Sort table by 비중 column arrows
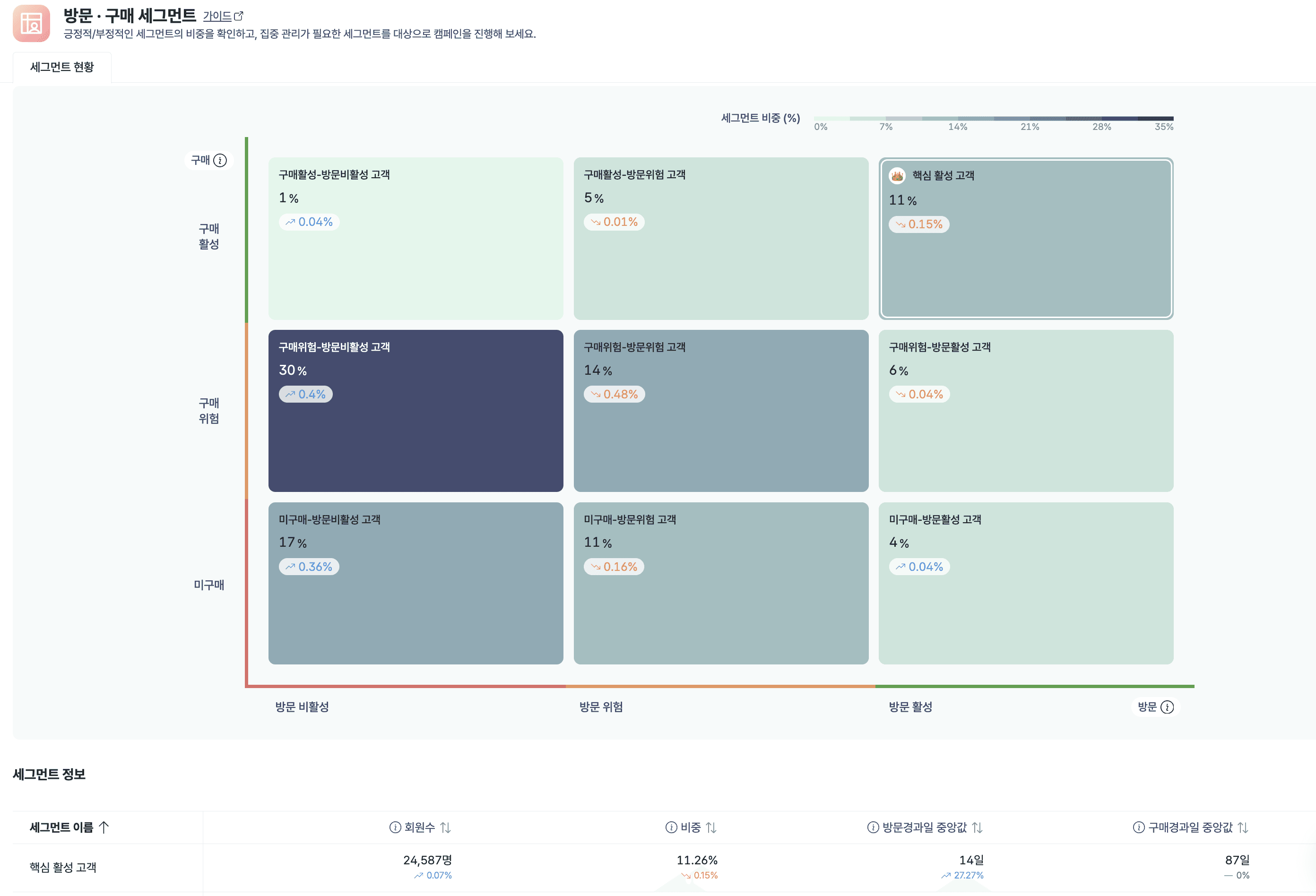This screenshot has height=896, width=1316. click(x=711, y=827)
